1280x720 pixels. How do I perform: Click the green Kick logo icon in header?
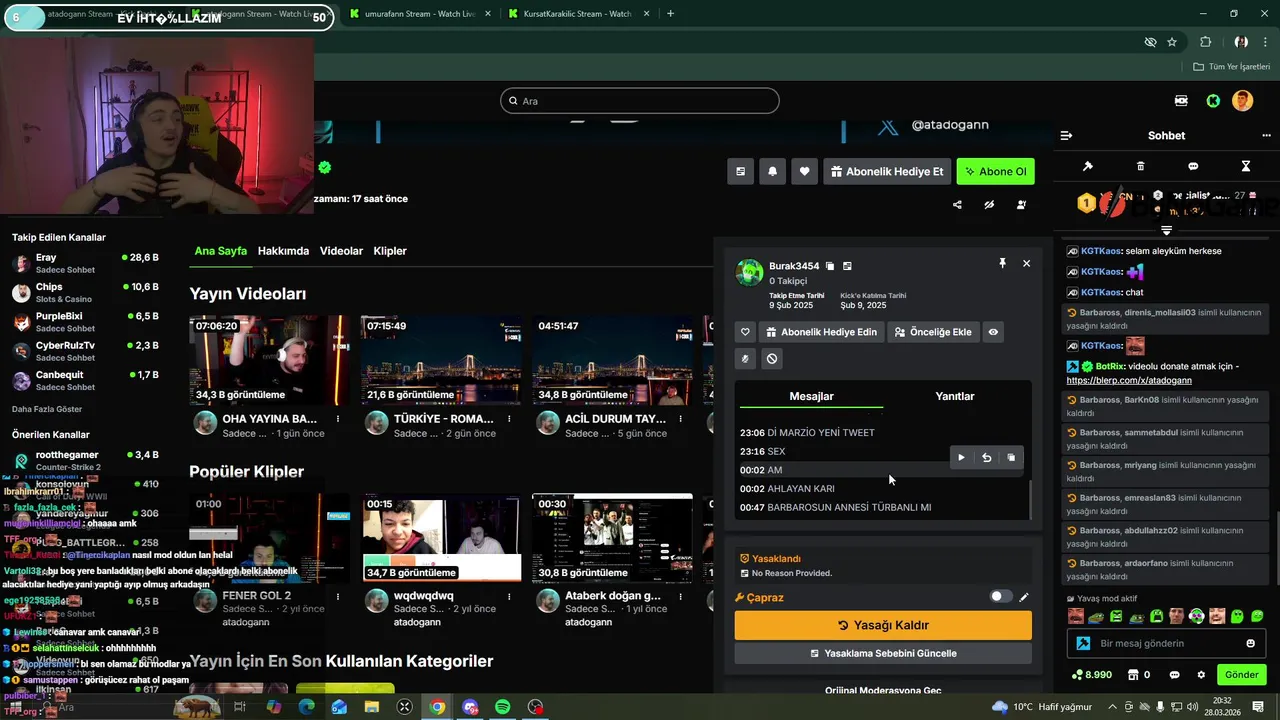(x=1213, y=101)
